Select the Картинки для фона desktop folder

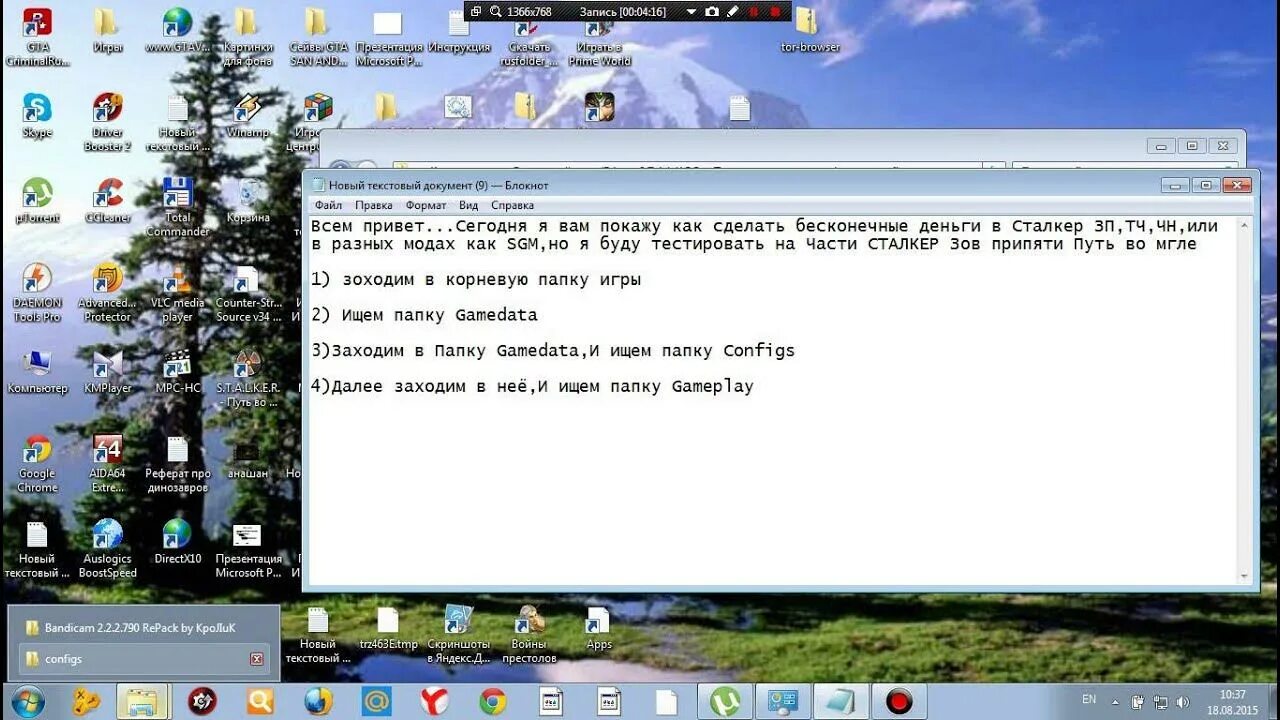pyautogui.click(x=246, y=37)
